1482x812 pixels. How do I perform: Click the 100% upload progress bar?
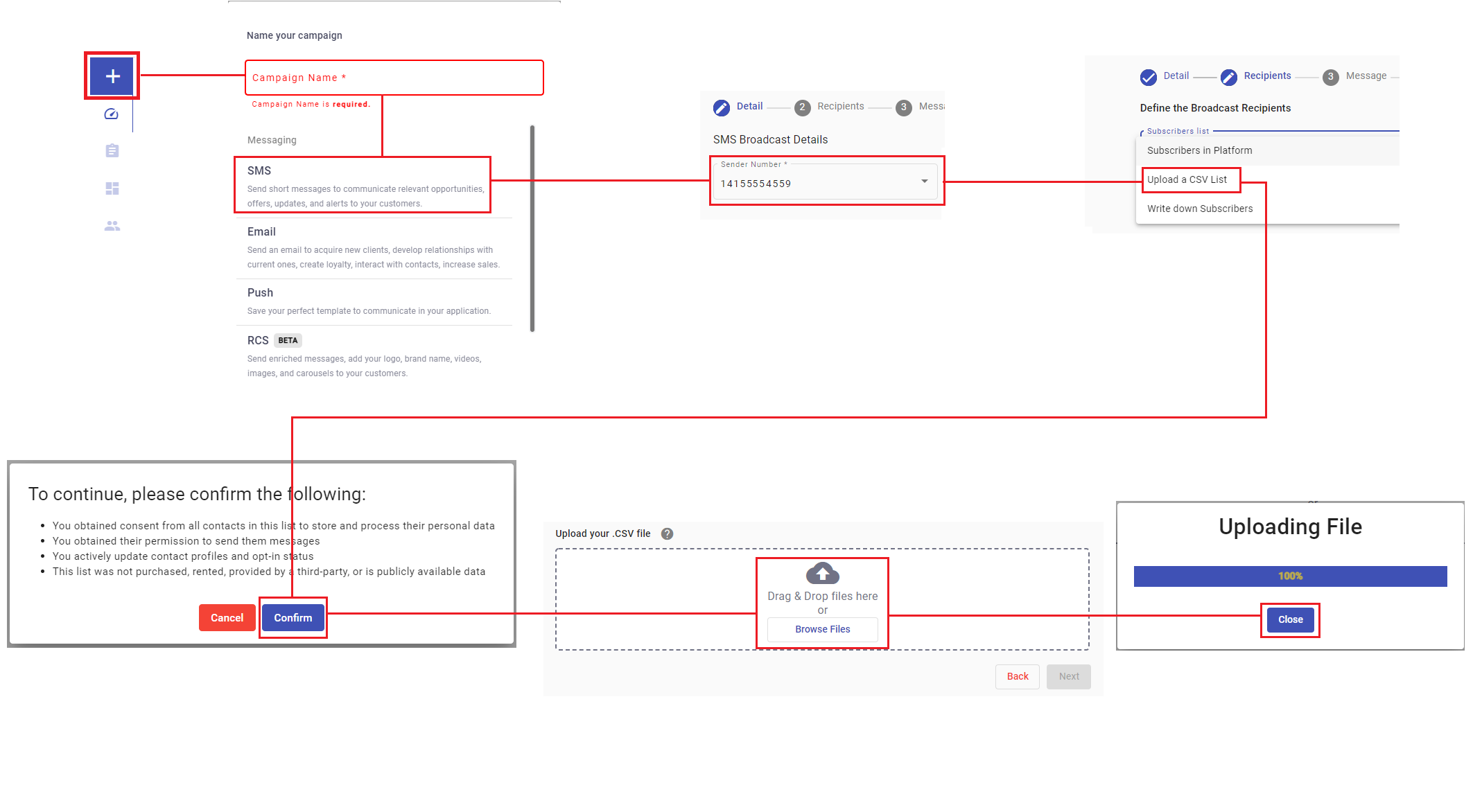pyautogui.click(x=1290, y=576)
